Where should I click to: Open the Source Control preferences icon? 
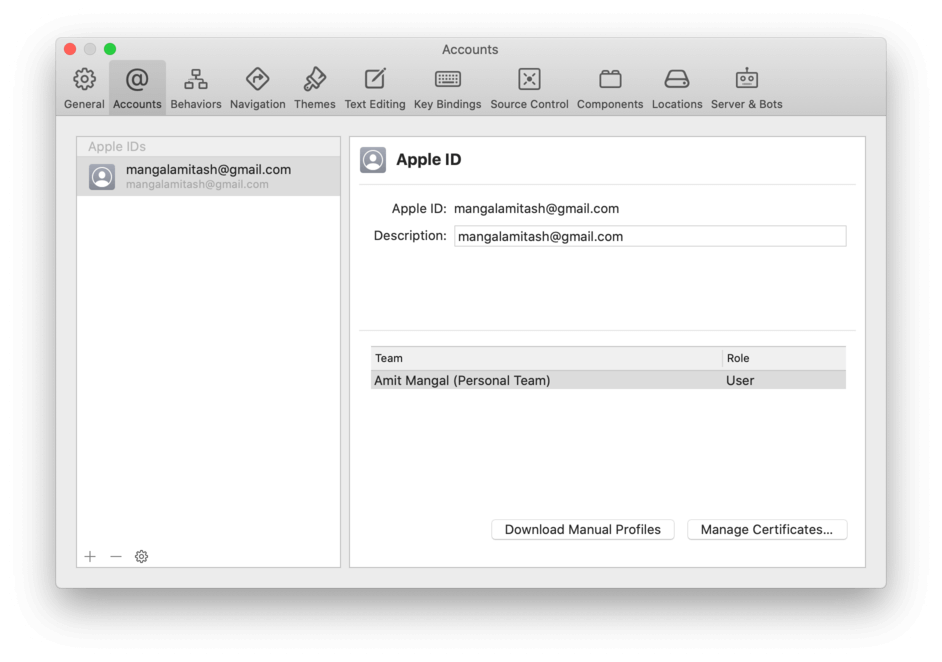point(529,79)
